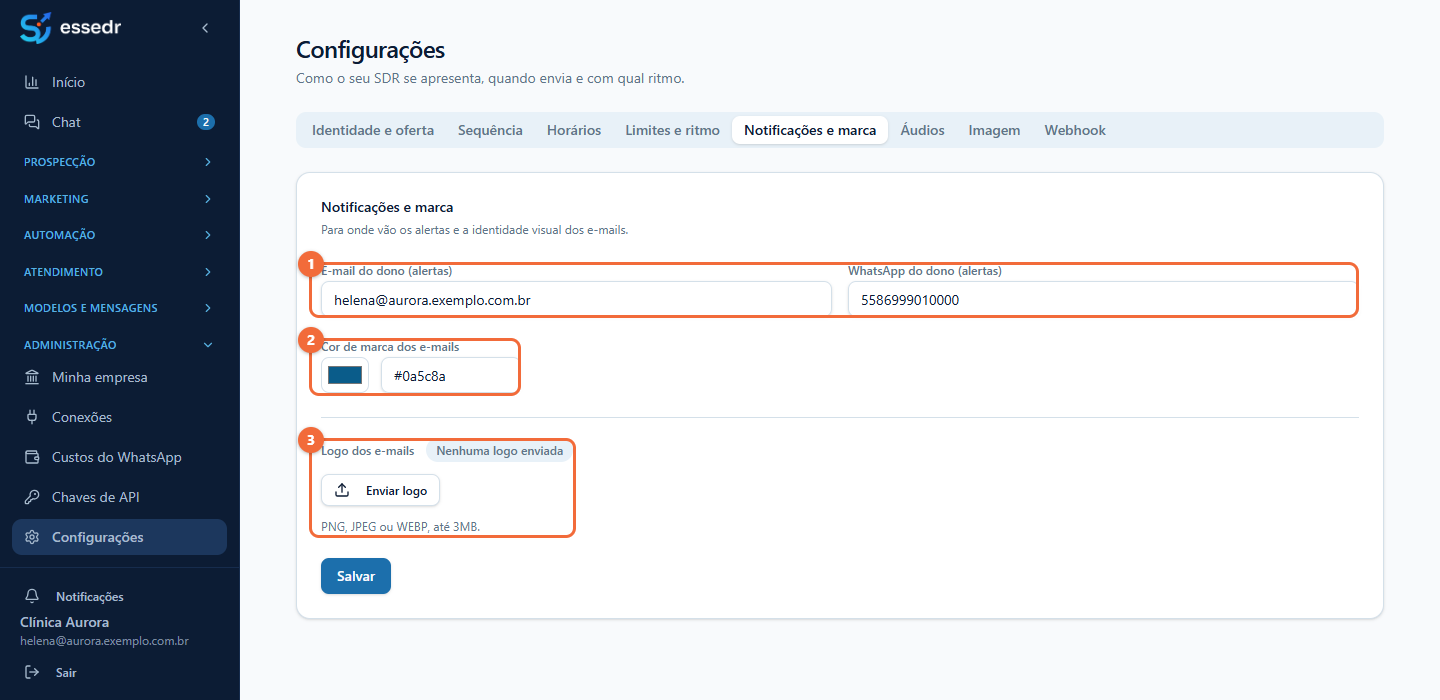This screenshot has height=700, width=1440.
Task: Click the sidebar account email helena@aurora.exemplo.com.br
Action: (105, 641)
